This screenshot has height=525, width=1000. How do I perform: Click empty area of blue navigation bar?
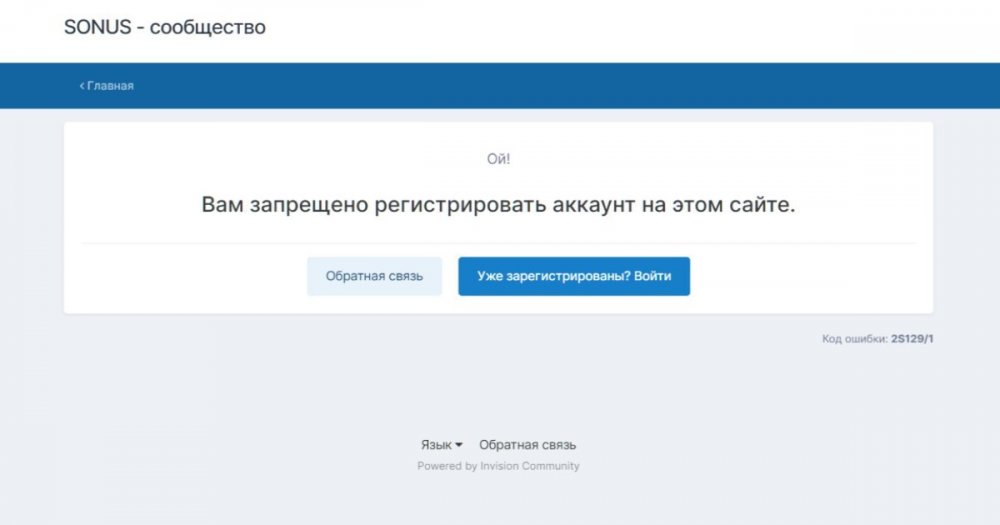600,86
